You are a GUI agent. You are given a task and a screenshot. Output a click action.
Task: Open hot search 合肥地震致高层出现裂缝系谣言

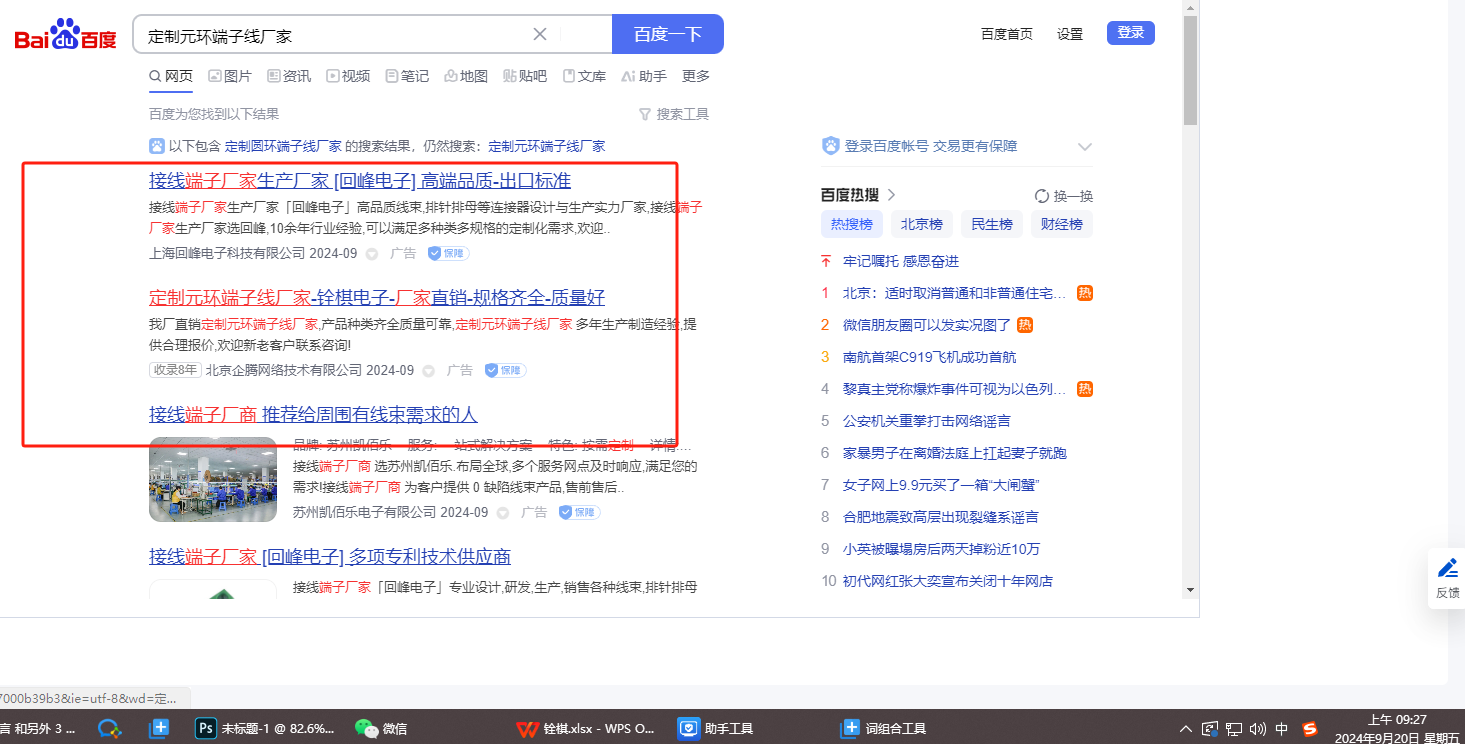941,517
